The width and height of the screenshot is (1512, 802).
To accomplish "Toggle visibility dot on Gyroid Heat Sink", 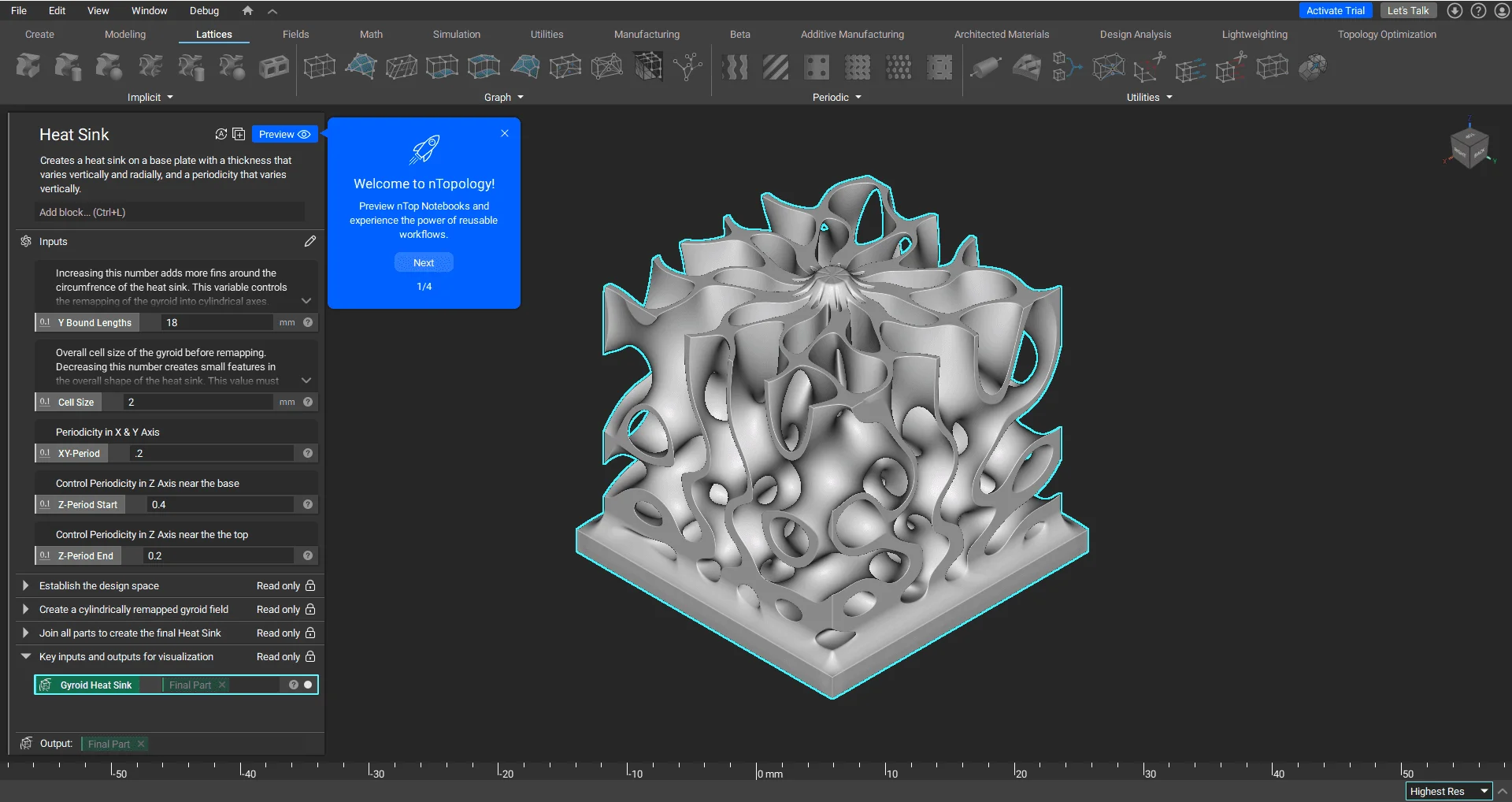I will [308, 685].
